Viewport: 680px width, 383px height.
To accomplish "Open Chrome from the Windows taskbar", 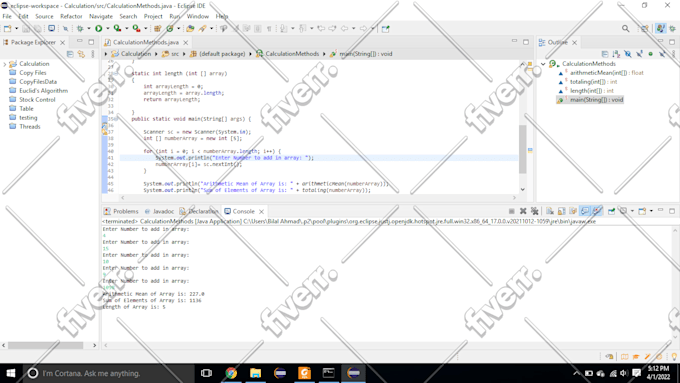I will point(231,373).
